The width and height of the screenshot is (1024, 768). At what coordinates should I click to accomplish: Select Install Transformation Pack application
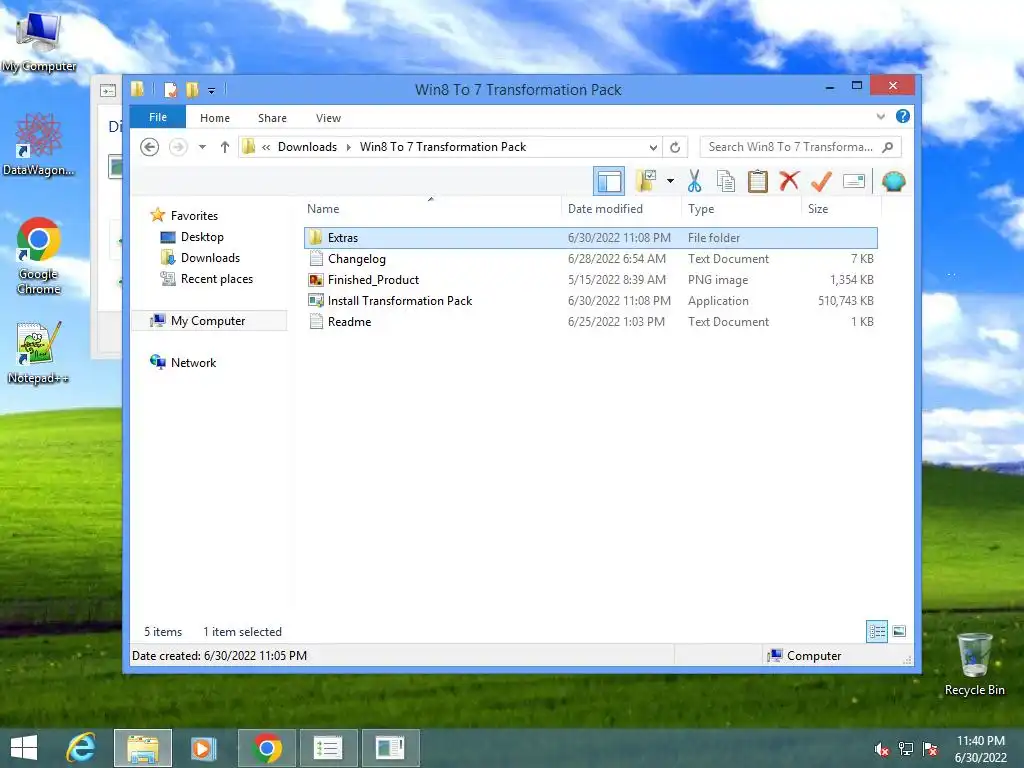(x=590, y=300)
